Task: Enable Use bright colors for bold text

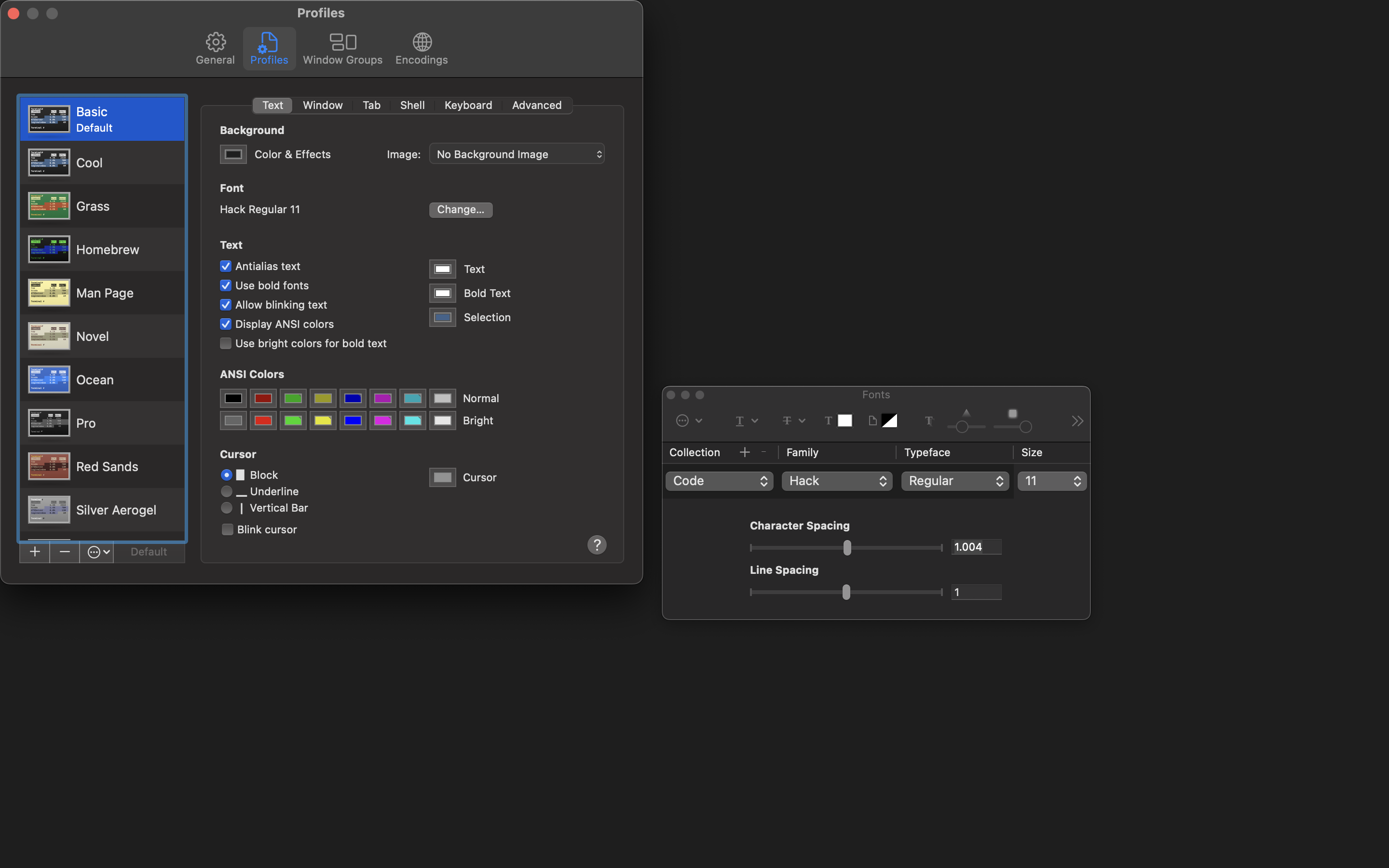Action: pyautogui.click(x=226, y=343)
